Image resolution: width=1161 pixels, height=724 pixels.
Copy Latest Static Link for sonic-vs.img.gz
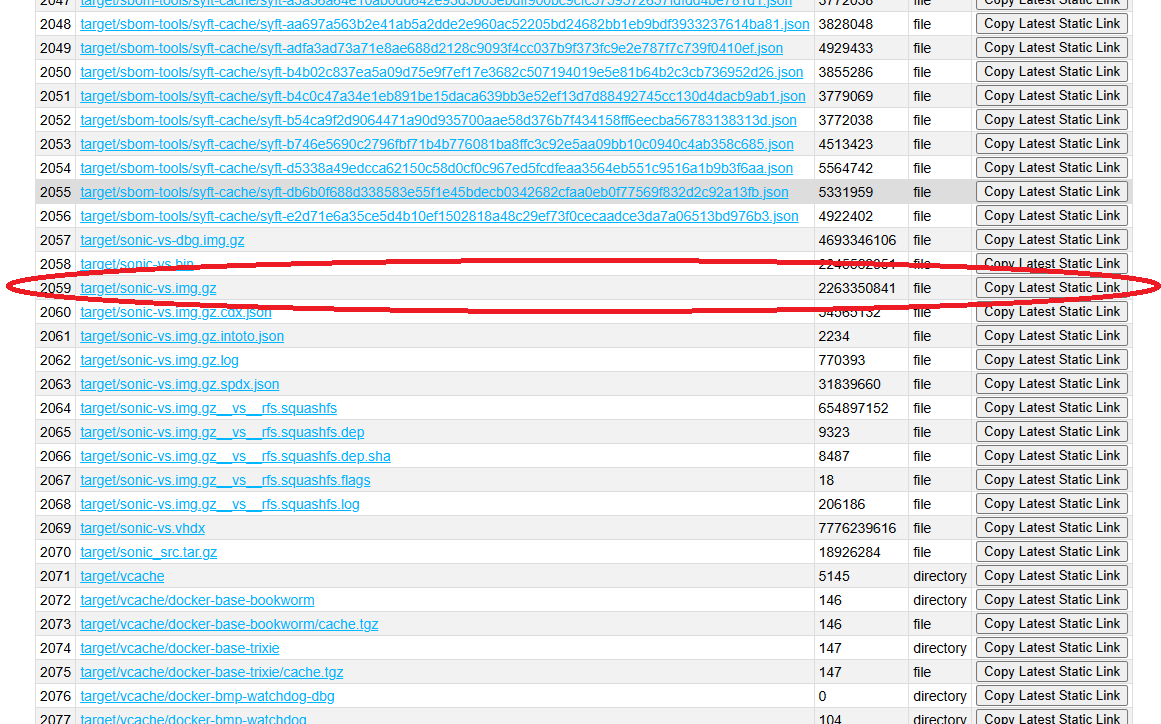(1051, 287)
